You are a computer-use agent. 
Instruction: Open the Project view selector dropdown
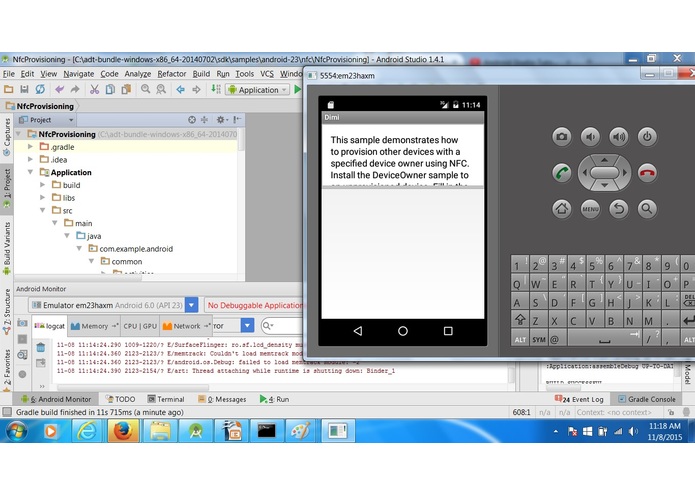coord(46,120)
